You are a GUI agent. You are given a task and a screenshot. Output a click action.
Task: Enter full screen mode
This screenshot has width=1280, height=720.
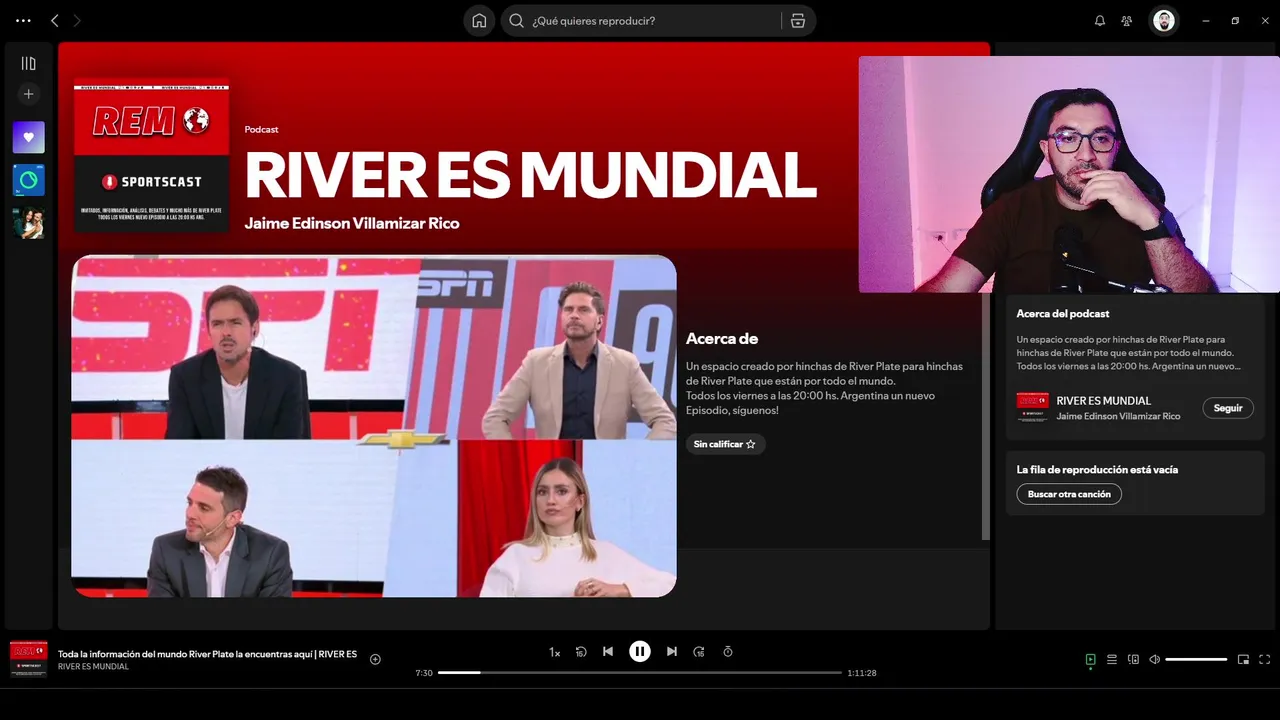pos(1265,660)
